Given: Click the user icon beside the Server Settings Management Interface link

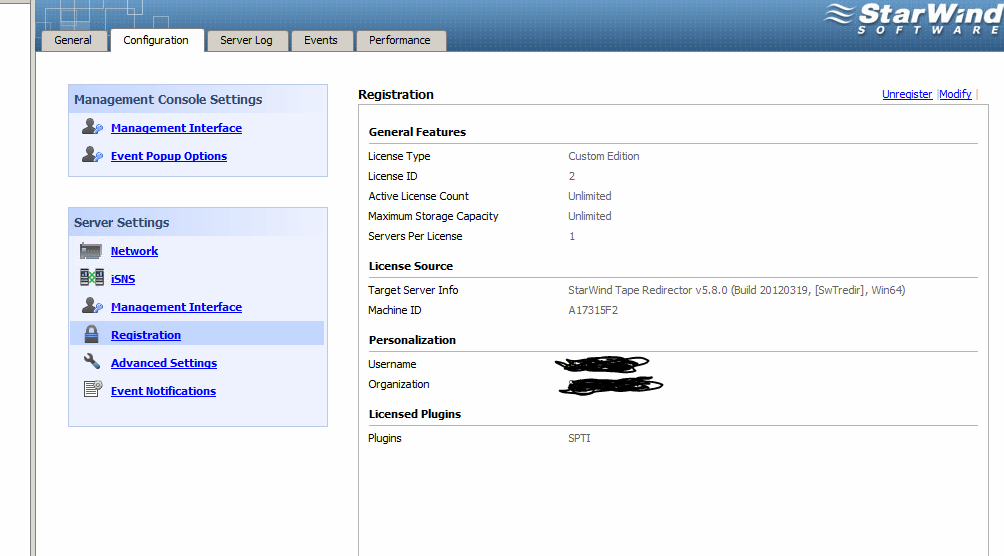Looking at the screenshot, I should pyautogui.click(x=92, y=306).
